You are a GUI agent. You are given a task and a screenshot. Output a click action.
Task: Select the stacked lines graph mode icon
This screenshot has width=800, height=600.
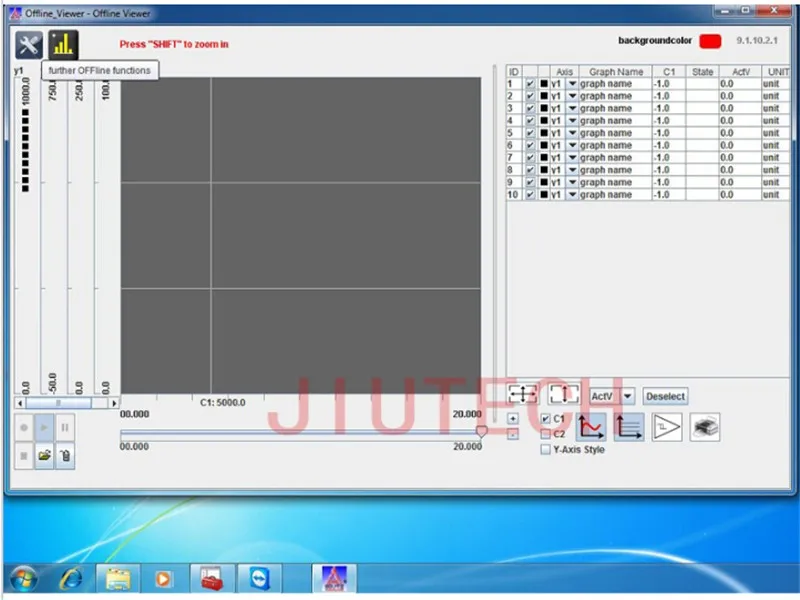[629, 427]
